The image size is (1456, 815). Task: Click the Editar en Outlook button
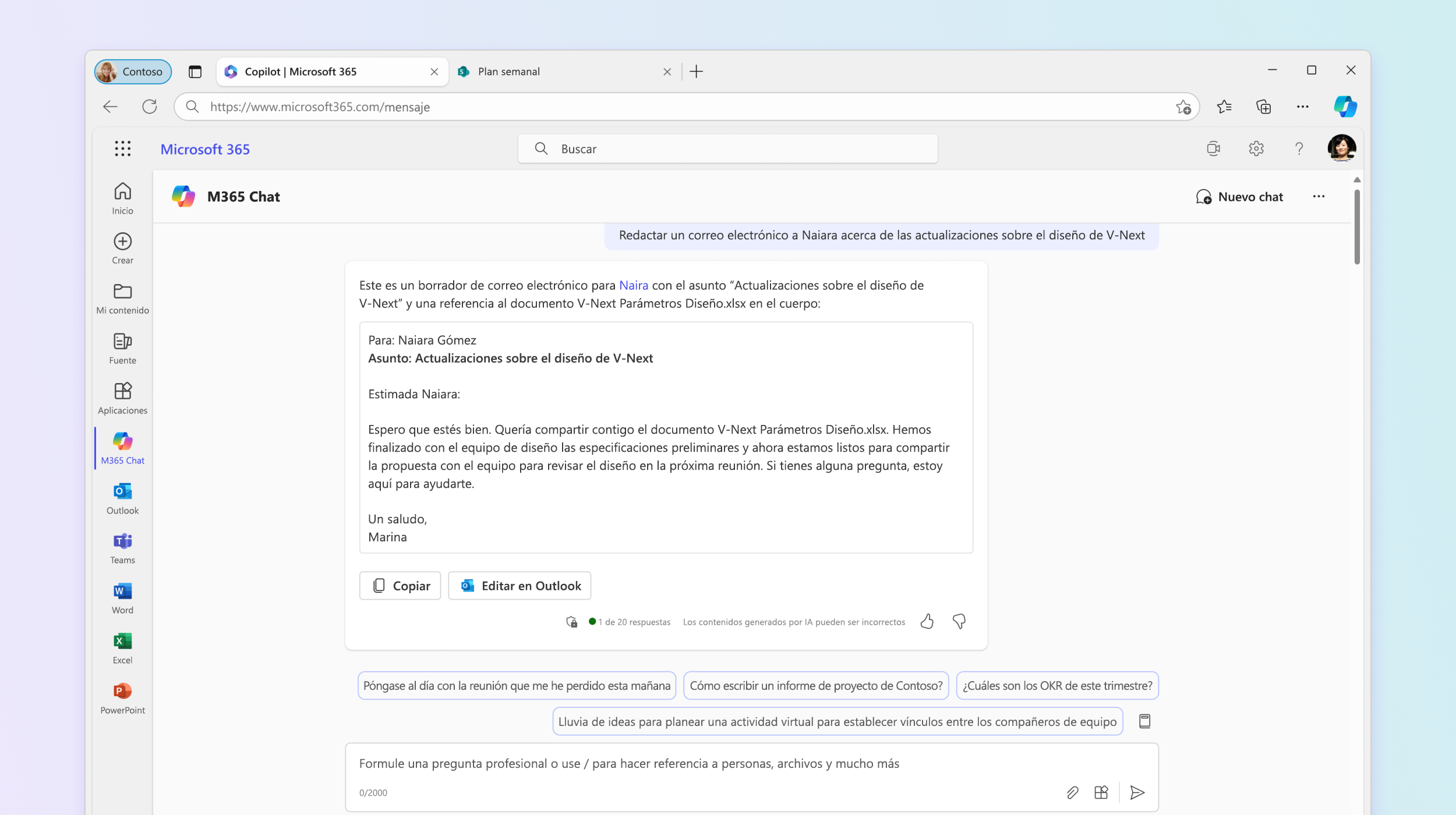click(520, 586)
